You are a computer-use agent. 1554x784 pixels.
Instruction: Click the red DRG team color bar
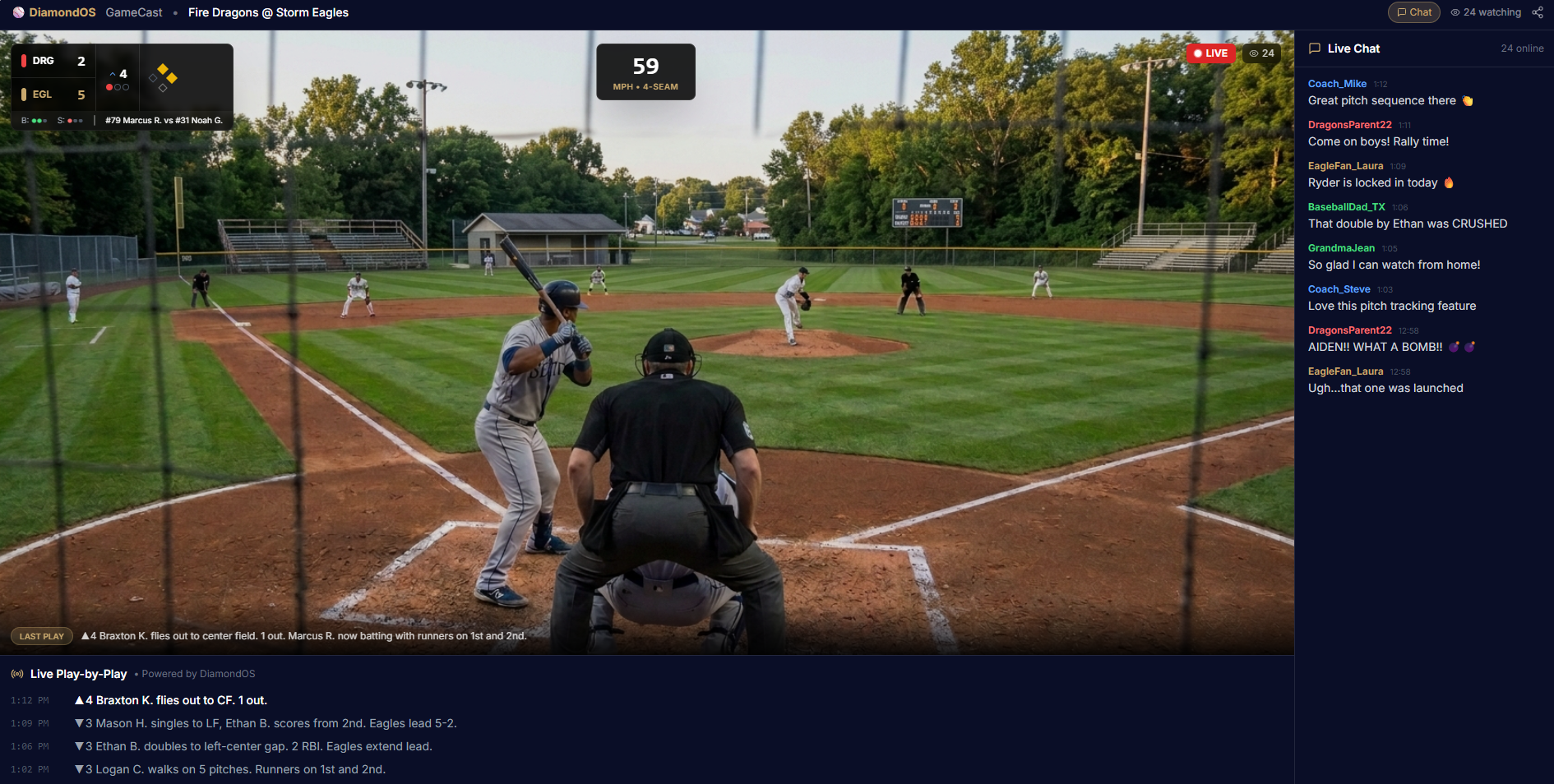tap(22, 60)
